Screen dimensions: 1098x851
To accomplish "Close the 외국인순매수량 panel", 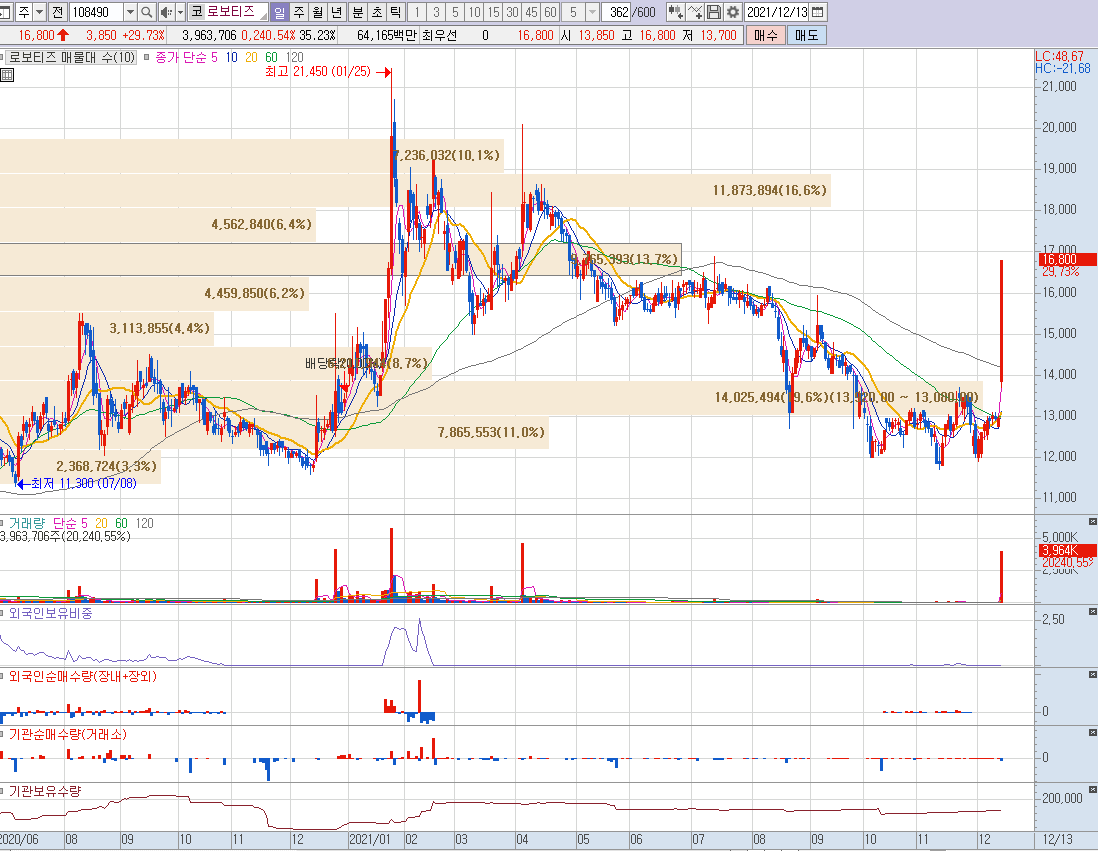I will pyautogui.click(x=1092, y=674).
